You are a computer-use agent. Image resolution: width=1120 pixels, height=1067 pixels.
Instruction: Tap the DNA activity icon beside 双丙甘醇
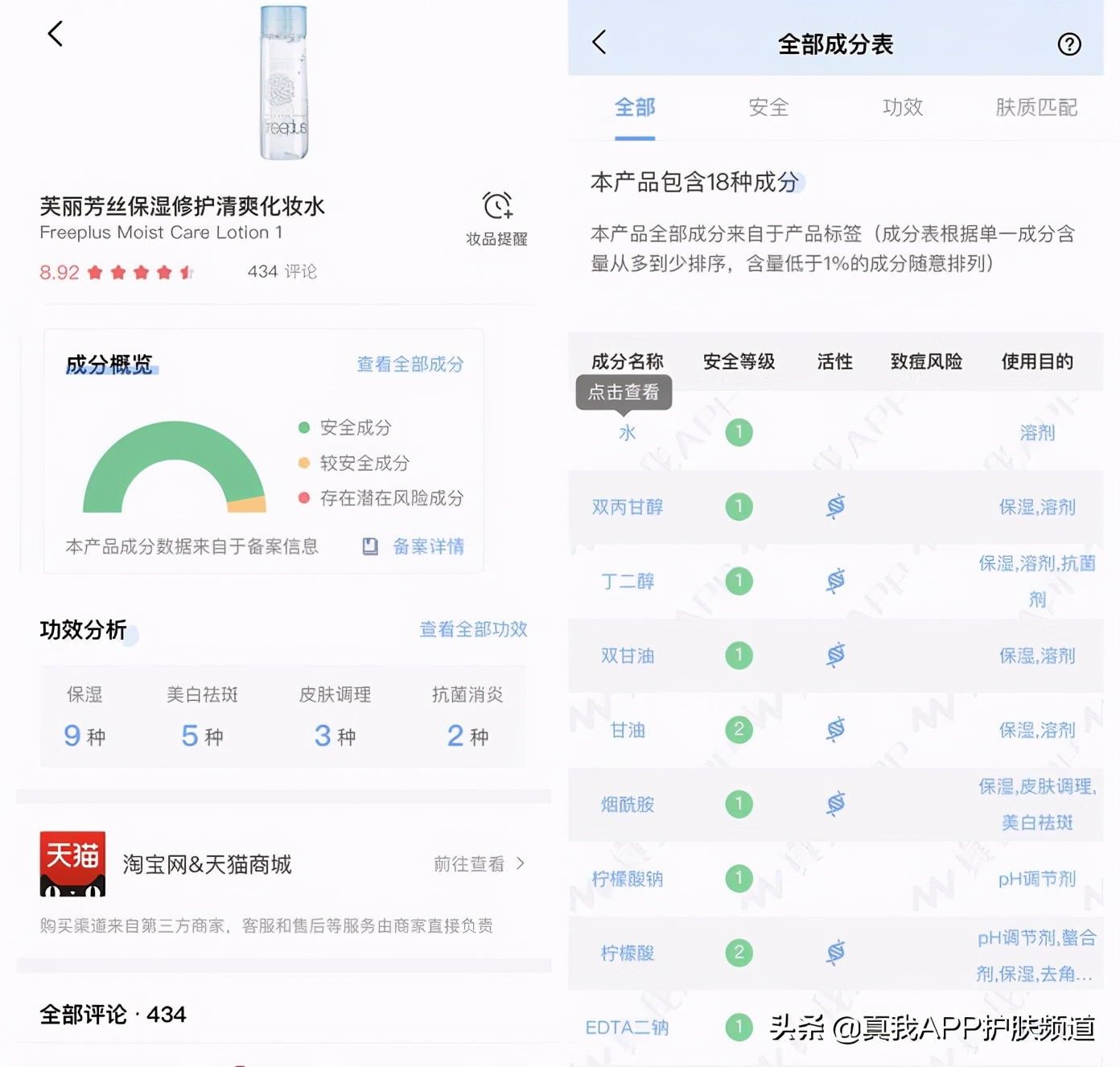click(835, 506)
